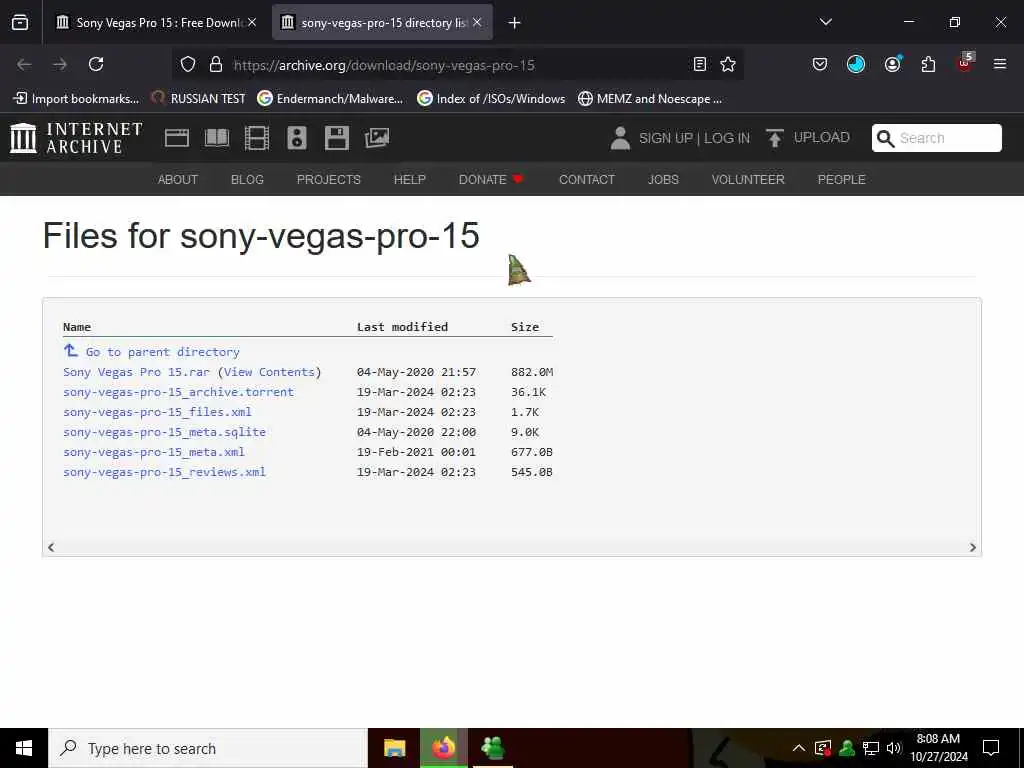
Task: Open sony-vegas-pro-15_reviews.xml
Action: (x=165, y=472)
